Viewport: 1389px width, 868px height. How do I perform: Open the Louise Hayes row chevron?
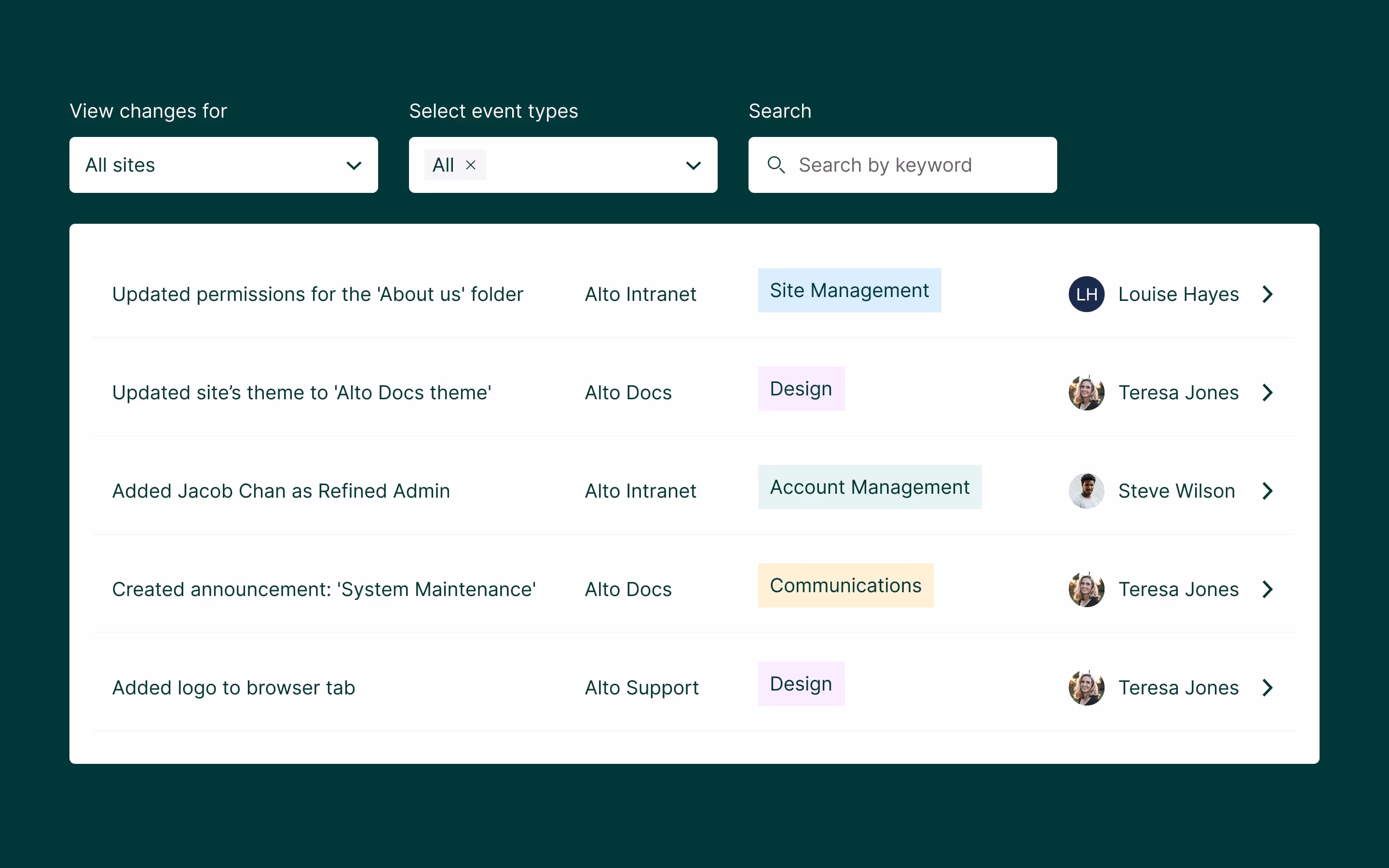[1268, 295]
